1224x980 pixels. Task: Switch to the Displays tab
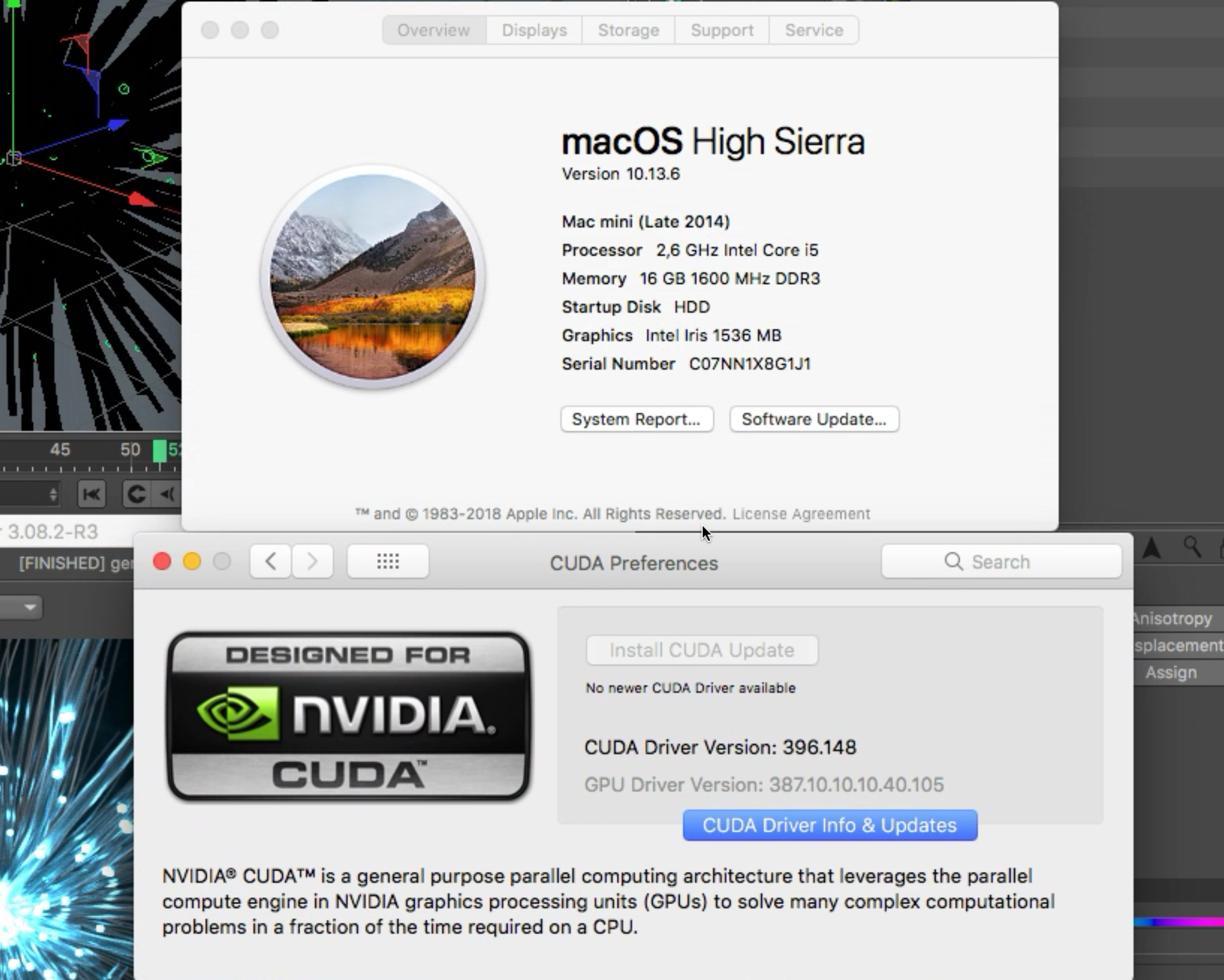(534, 30)
